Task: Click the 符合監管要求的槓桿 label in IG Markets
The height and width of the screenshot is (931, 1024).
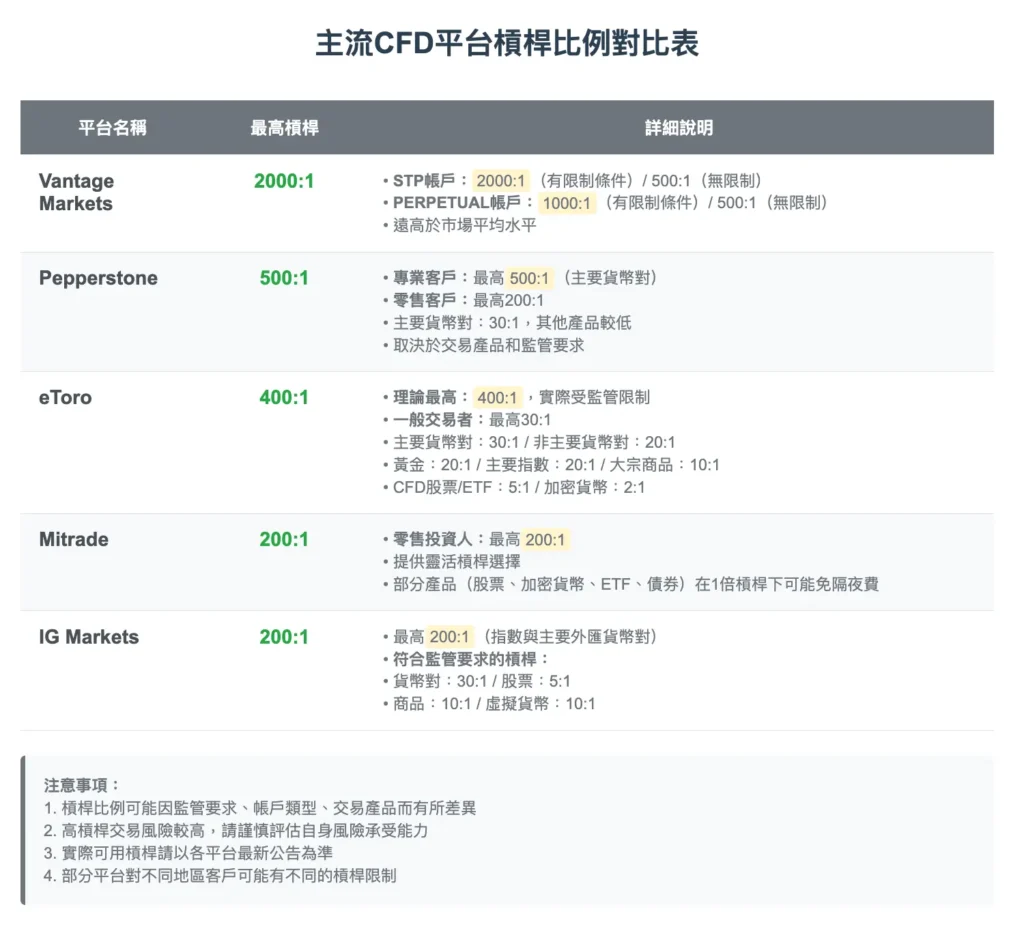Action: click(466, 659)
